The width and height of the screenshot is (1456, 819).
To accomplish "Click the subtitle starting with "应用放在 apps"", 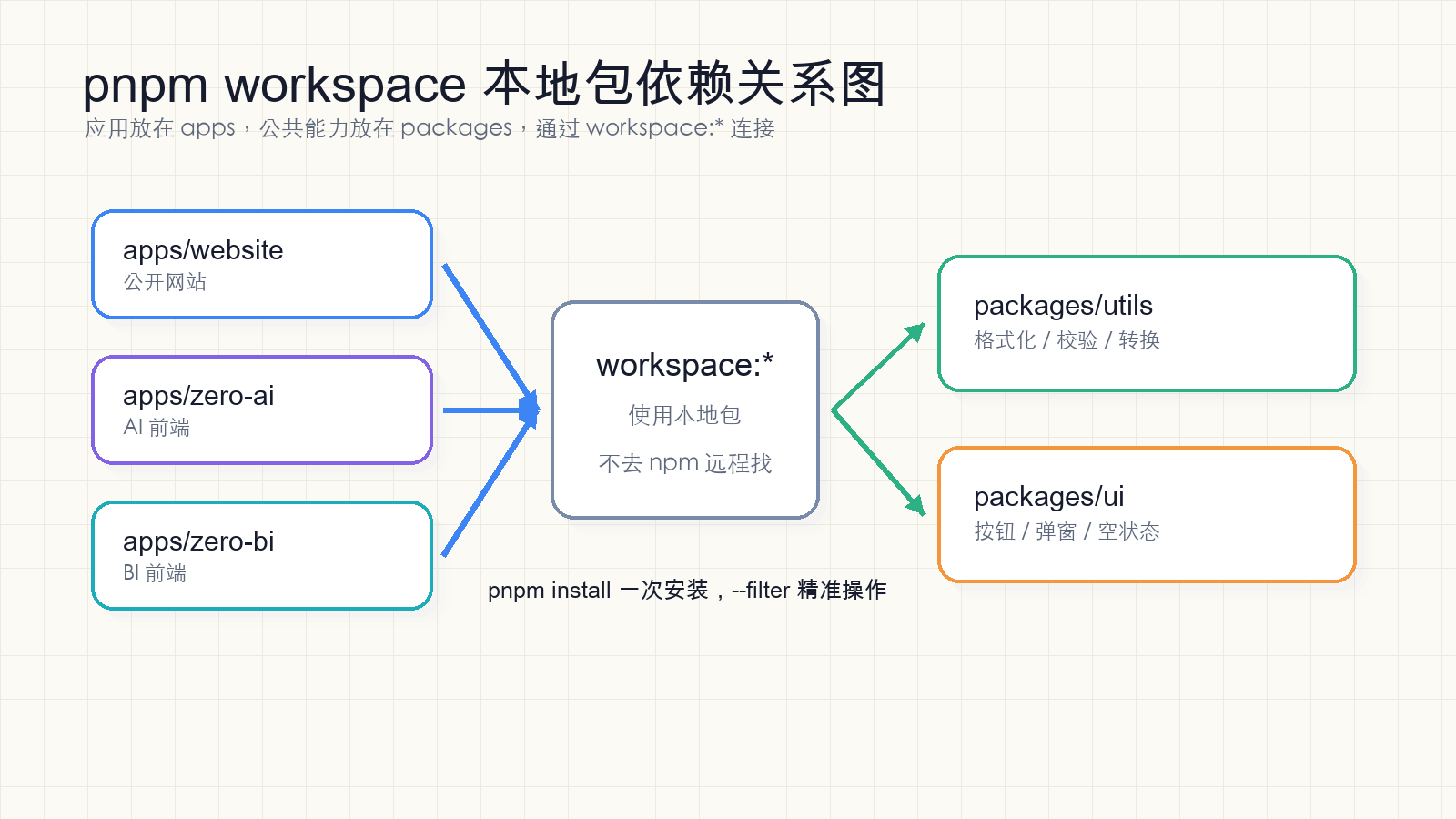I will pyautogui.click(x=430, y=128).
